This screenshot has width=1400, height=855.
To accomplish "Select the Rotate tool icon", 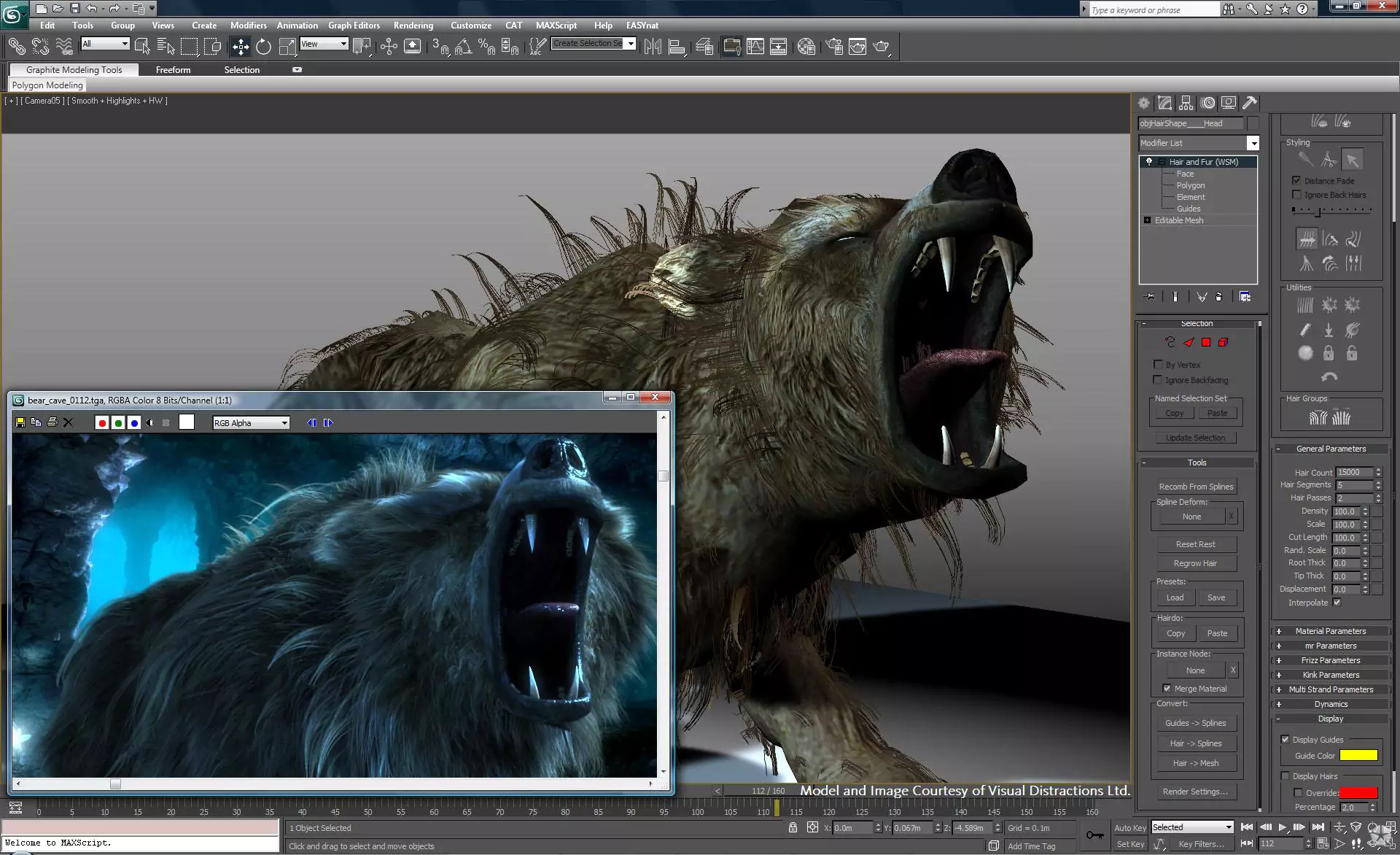I will click(263, 47).
